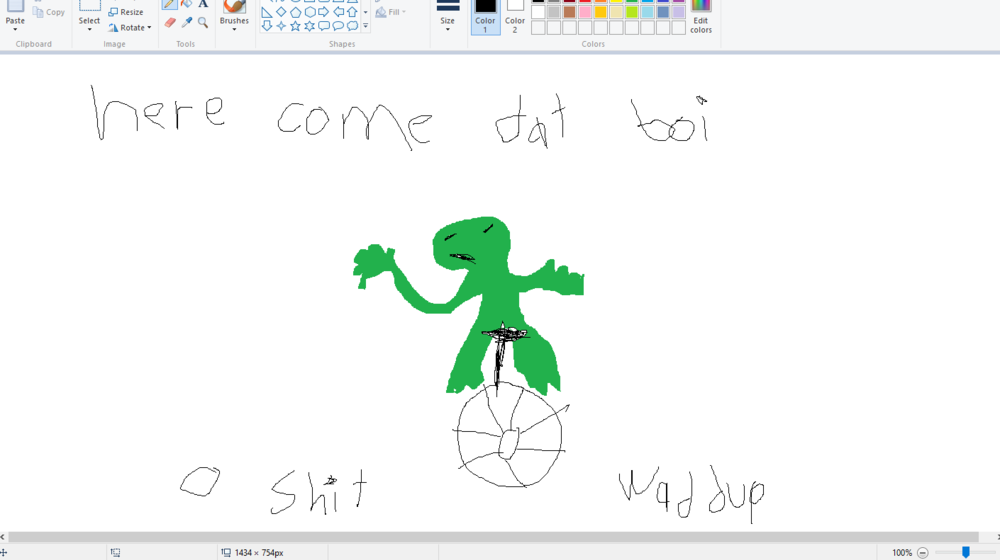This screenshot has height=560, width=1000.
Task: Choose the up arrow shape
Action: 352,12
